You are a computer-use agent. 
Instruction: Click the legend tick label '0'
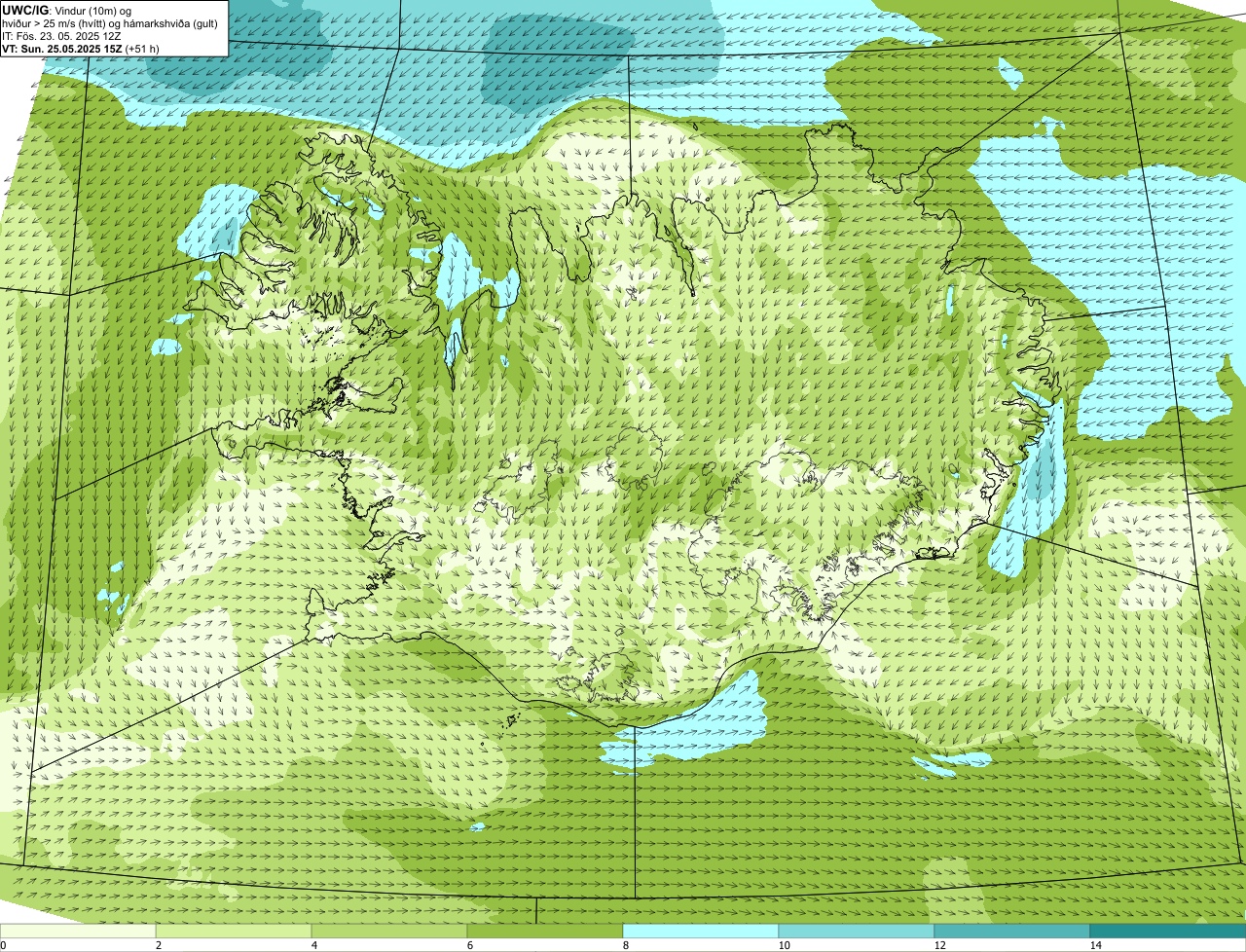click(x=3, y=945)
